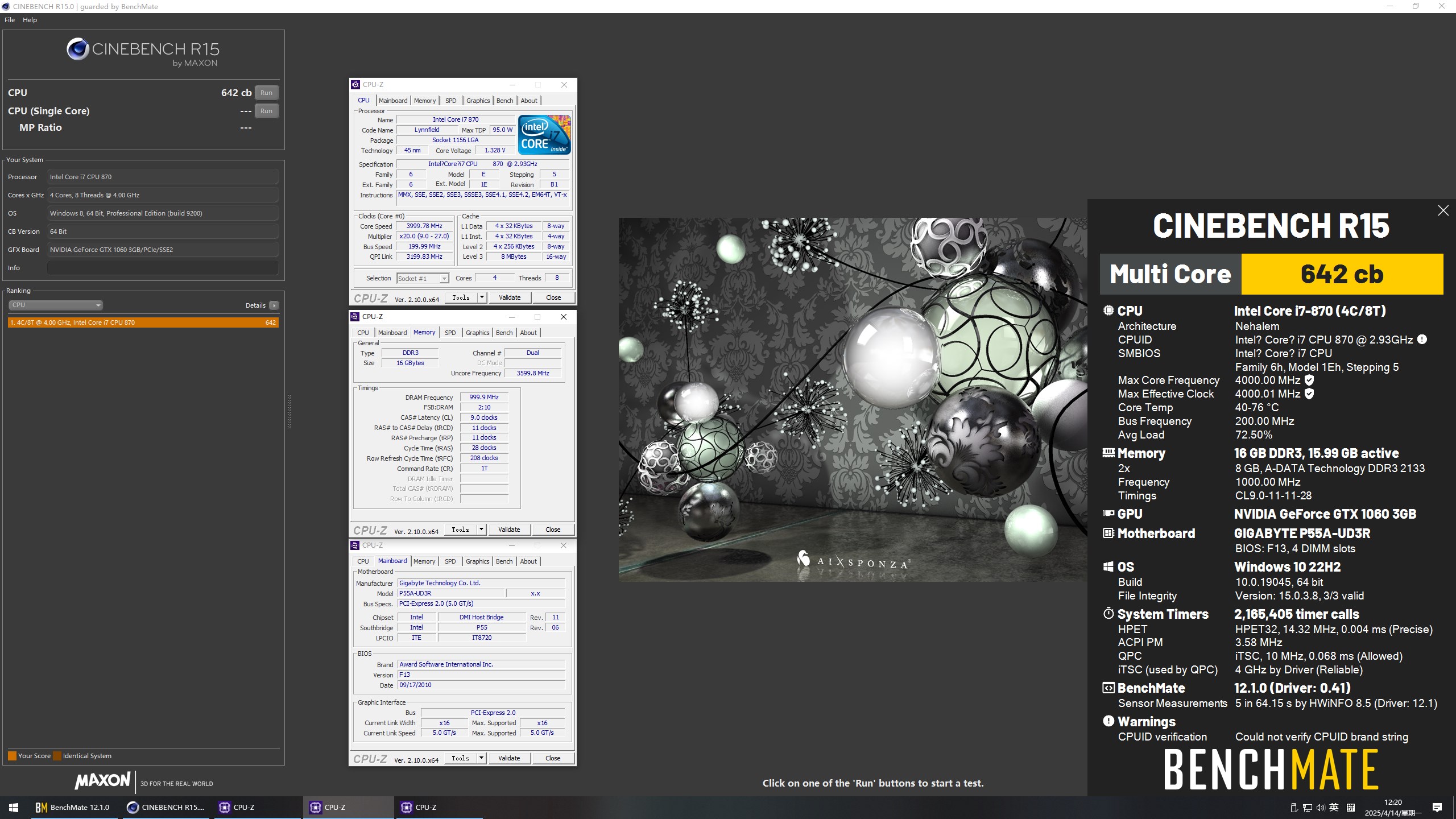Click the shield icon next to Max Effective Clock
The height and width of the screenshot is (819, 1456).
tap(1309, 394)
